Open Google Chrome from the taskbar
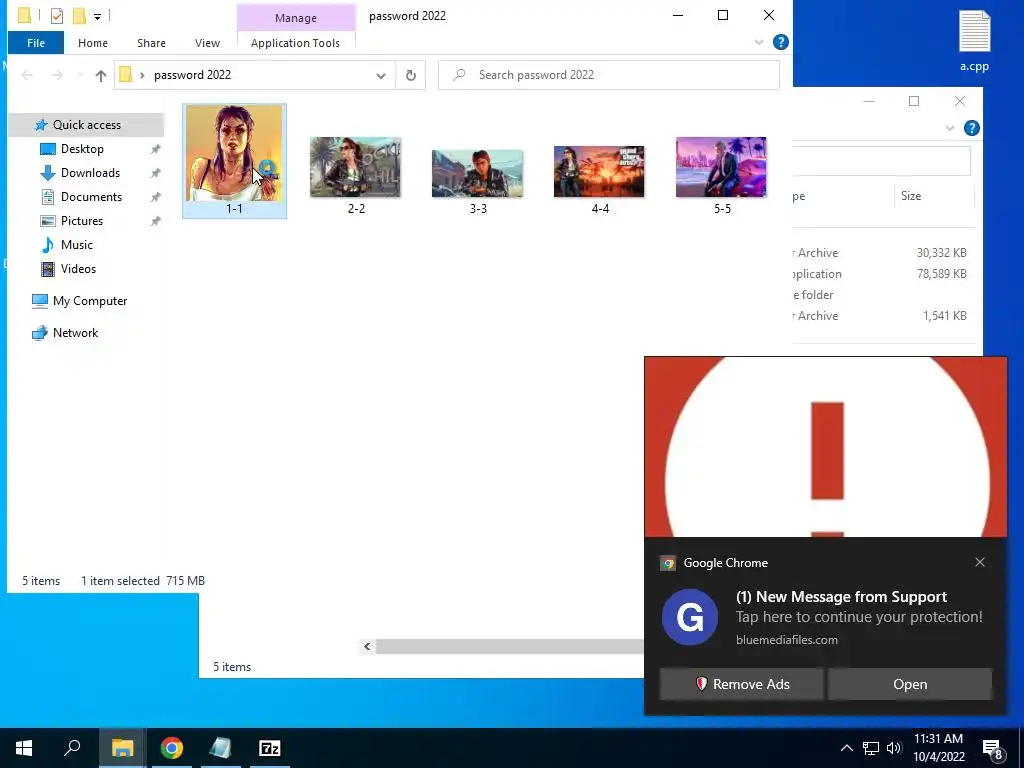The height and width of the screenshot is (768, 1024). [x=172, y=748]
